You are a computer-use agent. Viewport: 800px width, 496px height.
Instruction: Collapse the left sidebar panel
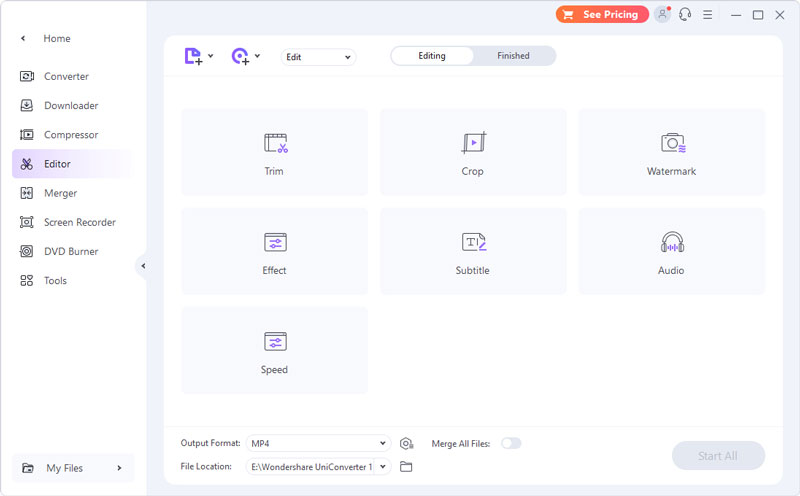143,266
